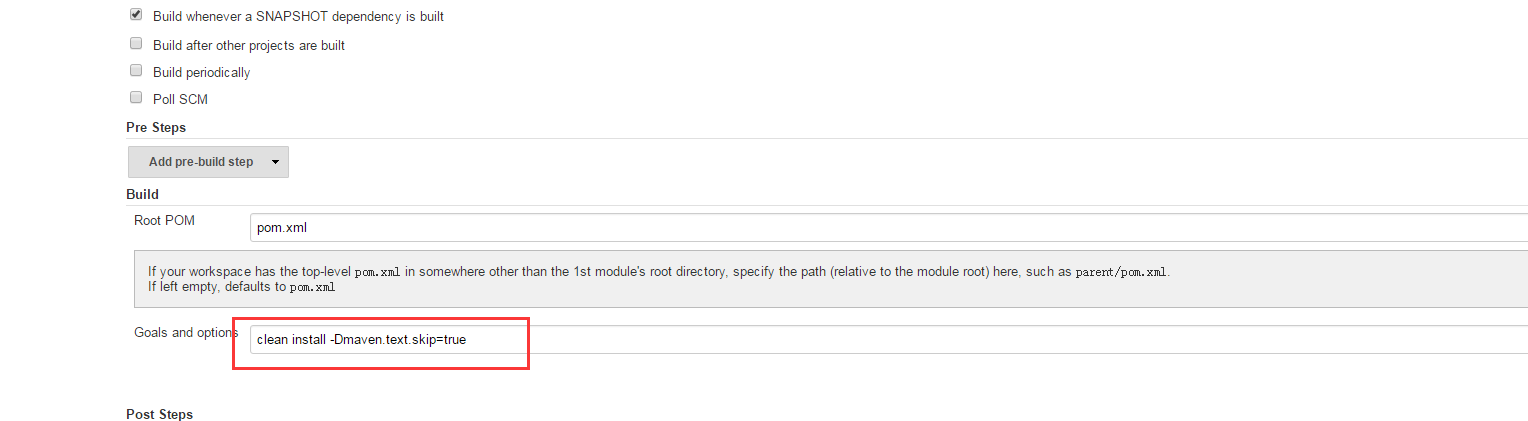Enable Build after other projects are built checkbox
1528x421 pixels.
point(136,44)
